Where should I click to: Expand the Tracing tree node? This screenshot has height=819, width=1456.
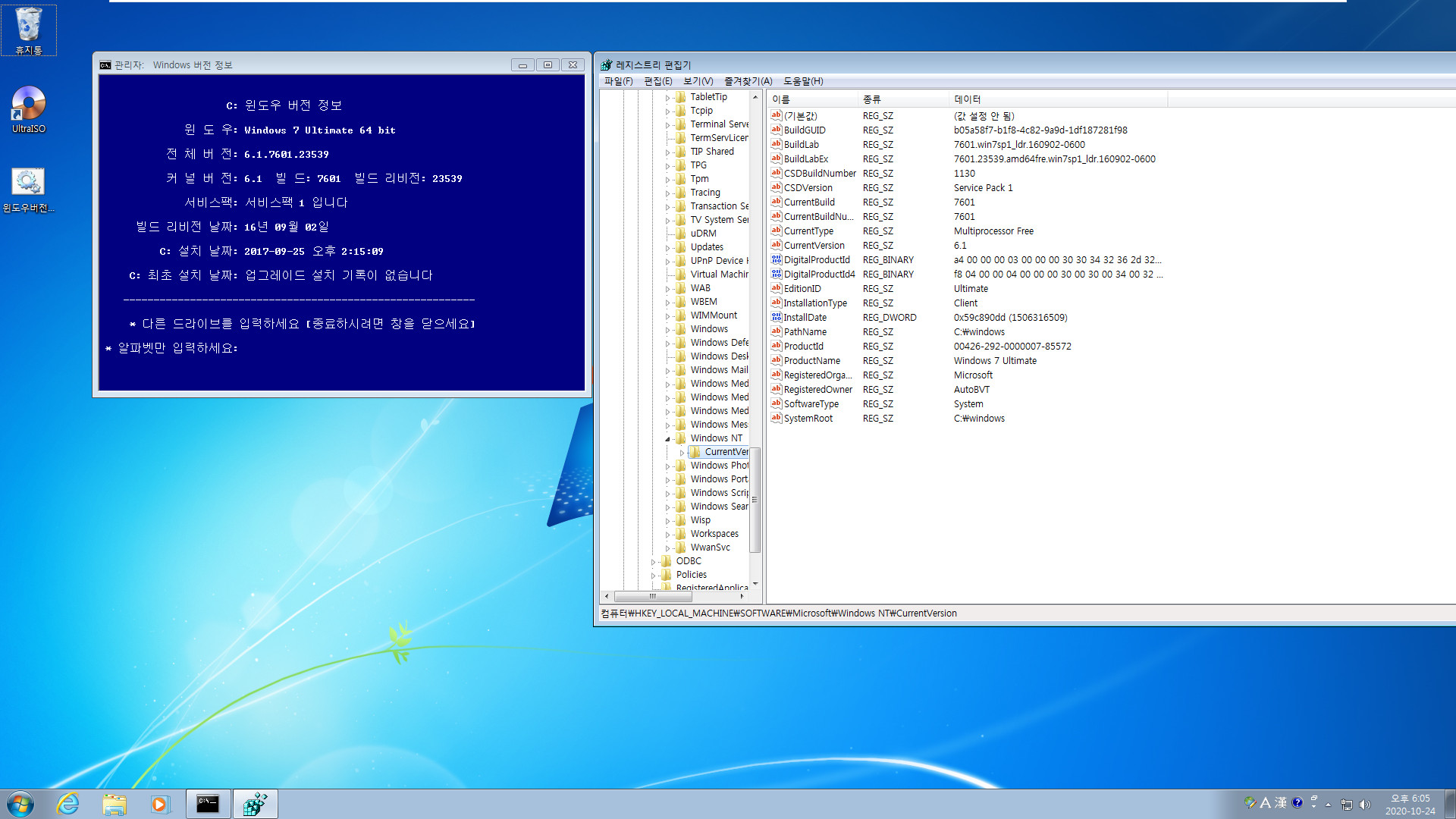[667, 193]
